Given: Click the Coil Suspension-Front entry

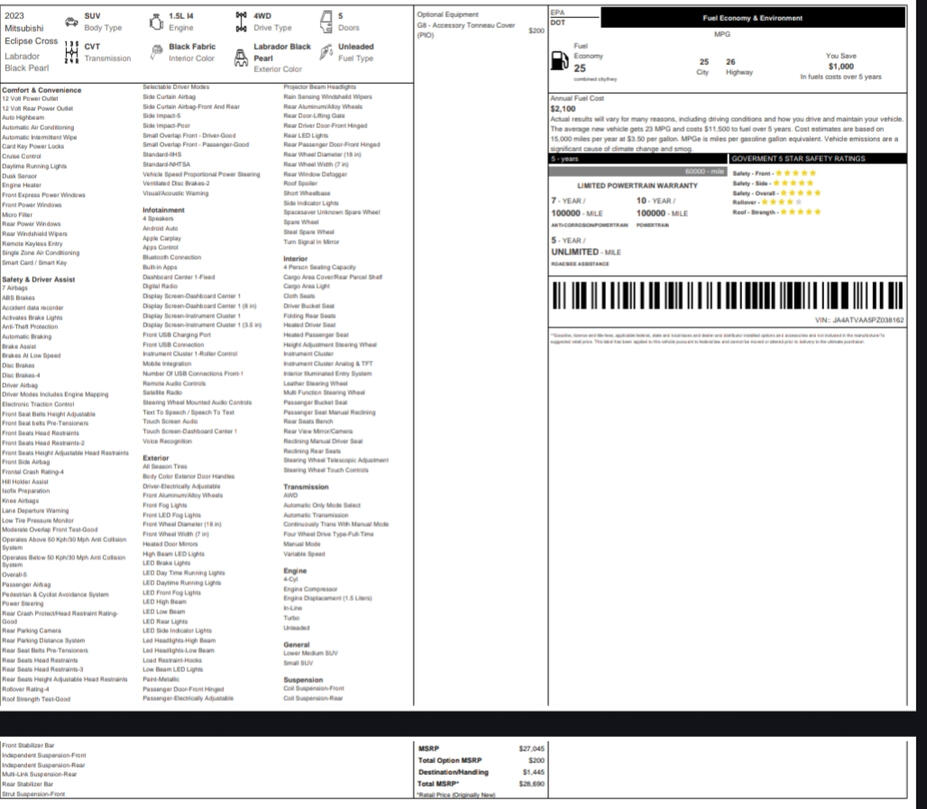Looking at the screenshot, I should click(x=313, y=688).
